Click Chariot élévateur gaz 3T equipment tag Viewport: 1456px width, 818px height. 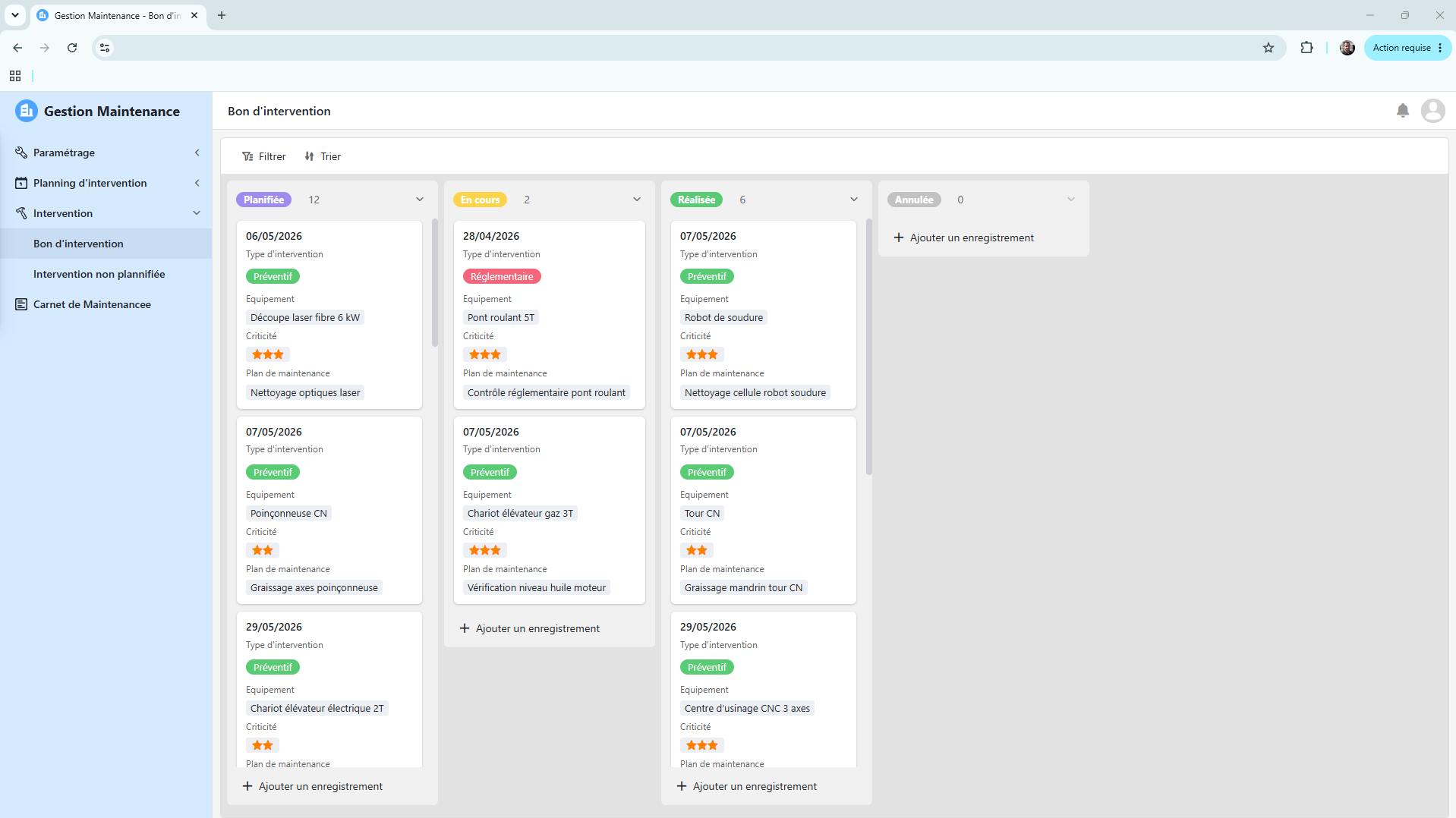click(520, 513)
